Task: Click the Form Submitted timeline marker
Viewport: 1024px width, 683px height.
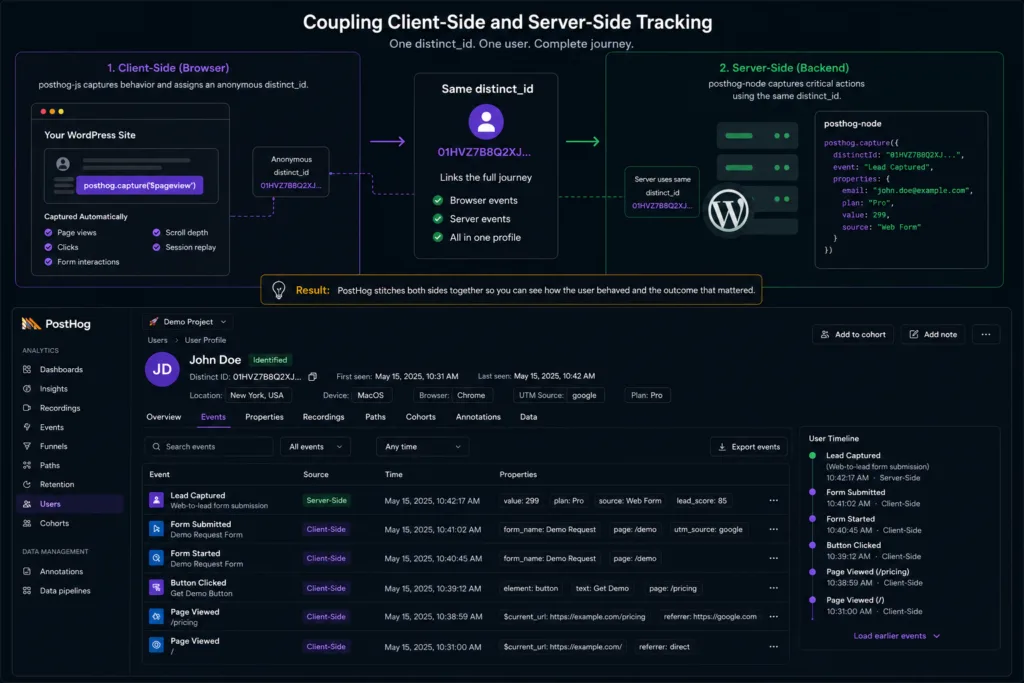Action: click(812, 492)
